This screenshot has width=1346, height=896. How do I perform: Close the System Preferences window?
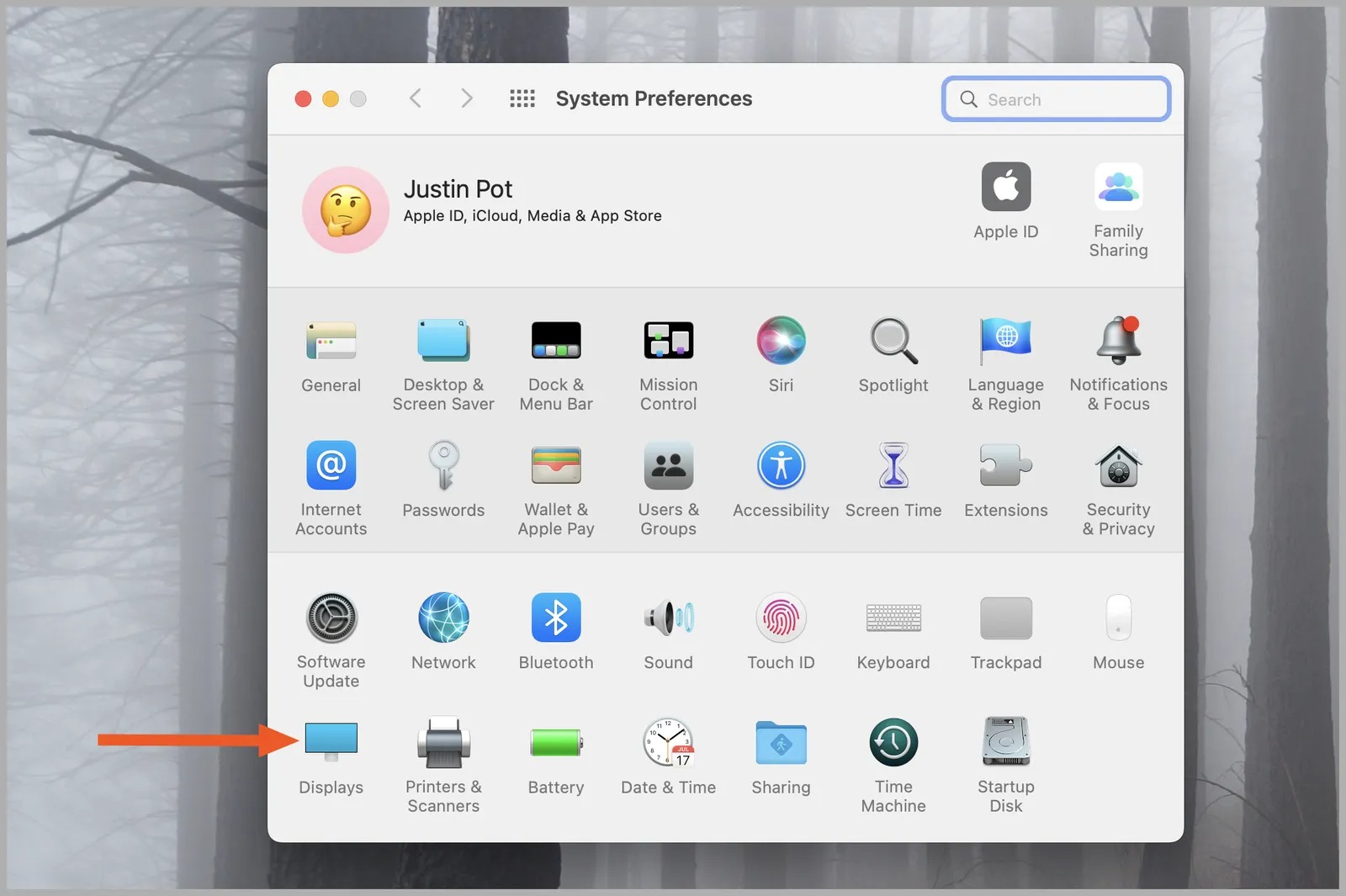pyautogui.click(x=304, y=99)
